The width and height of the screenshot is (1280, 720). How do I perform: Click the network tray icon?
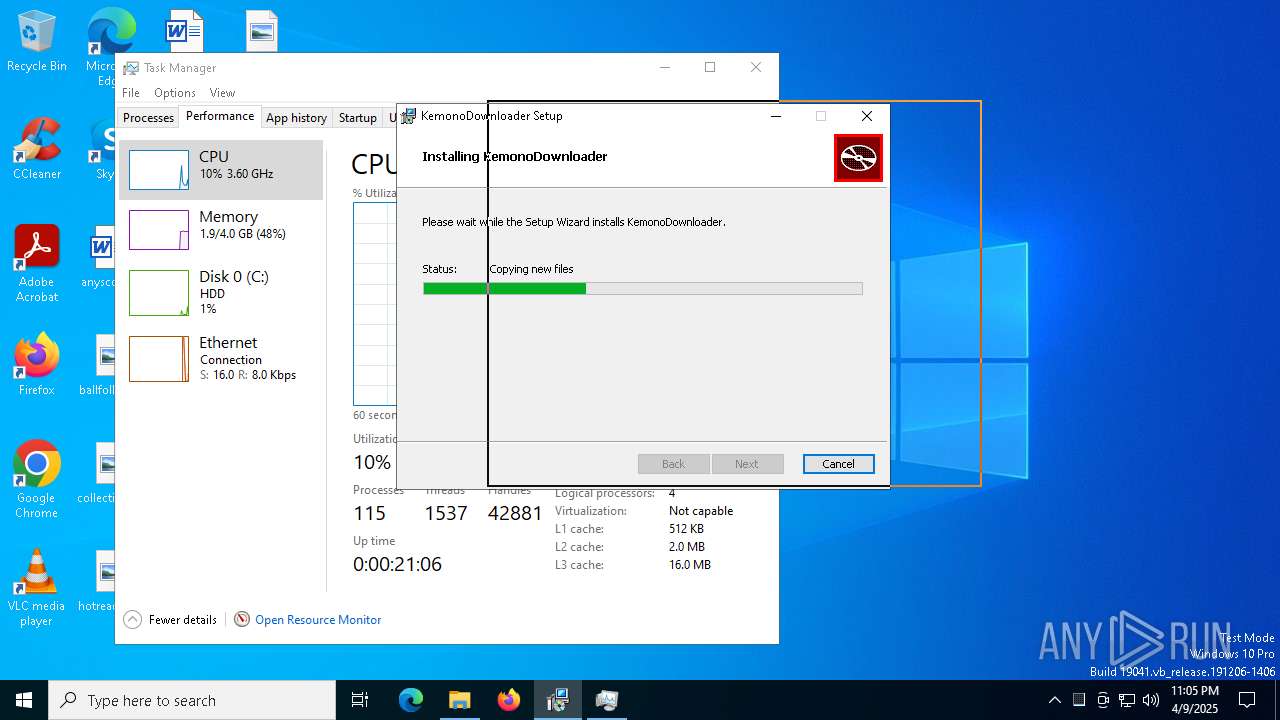click(1127, 700)
